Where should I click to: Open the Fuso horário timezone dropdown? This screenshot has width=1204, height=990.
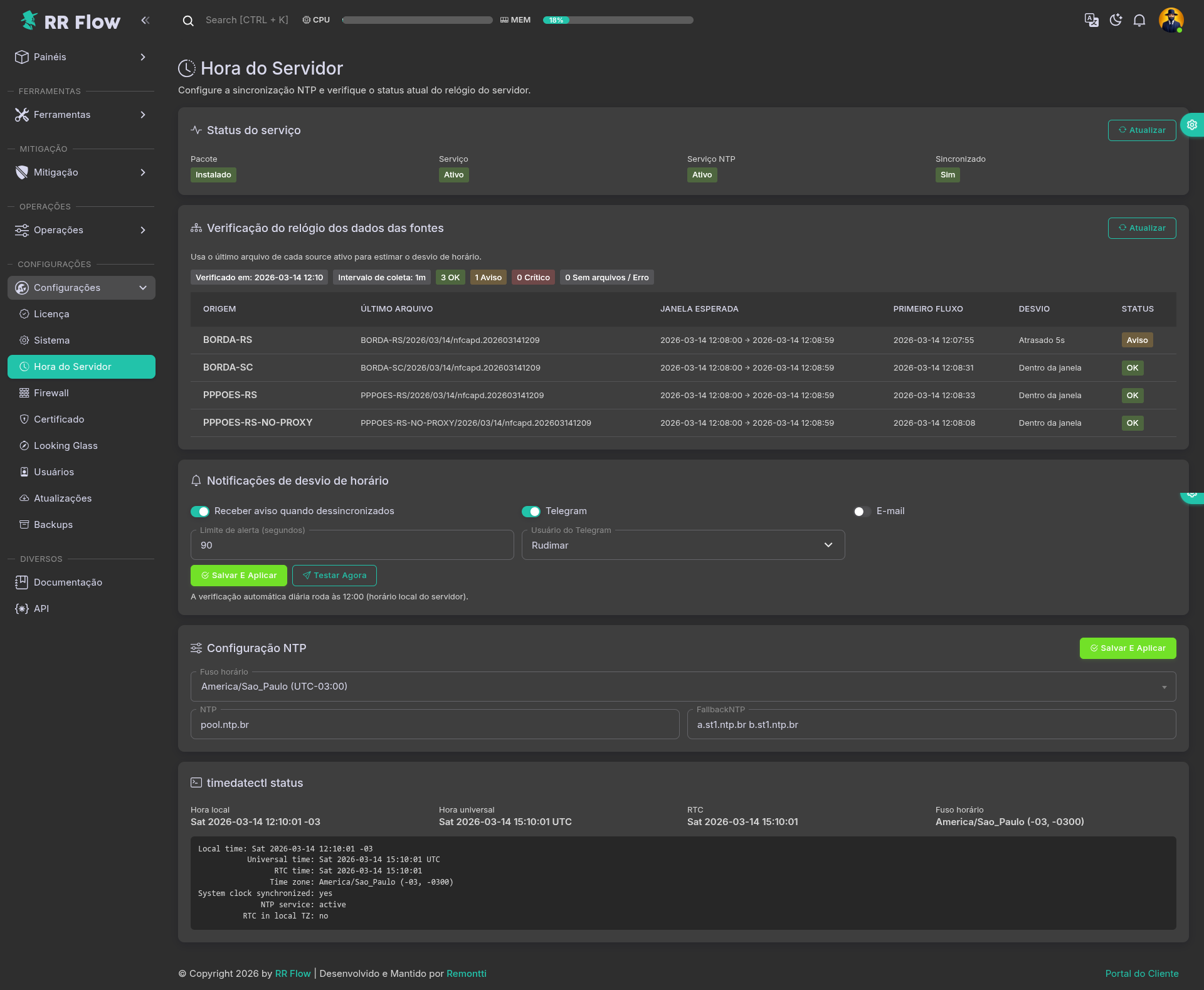(x=683, y=687)
